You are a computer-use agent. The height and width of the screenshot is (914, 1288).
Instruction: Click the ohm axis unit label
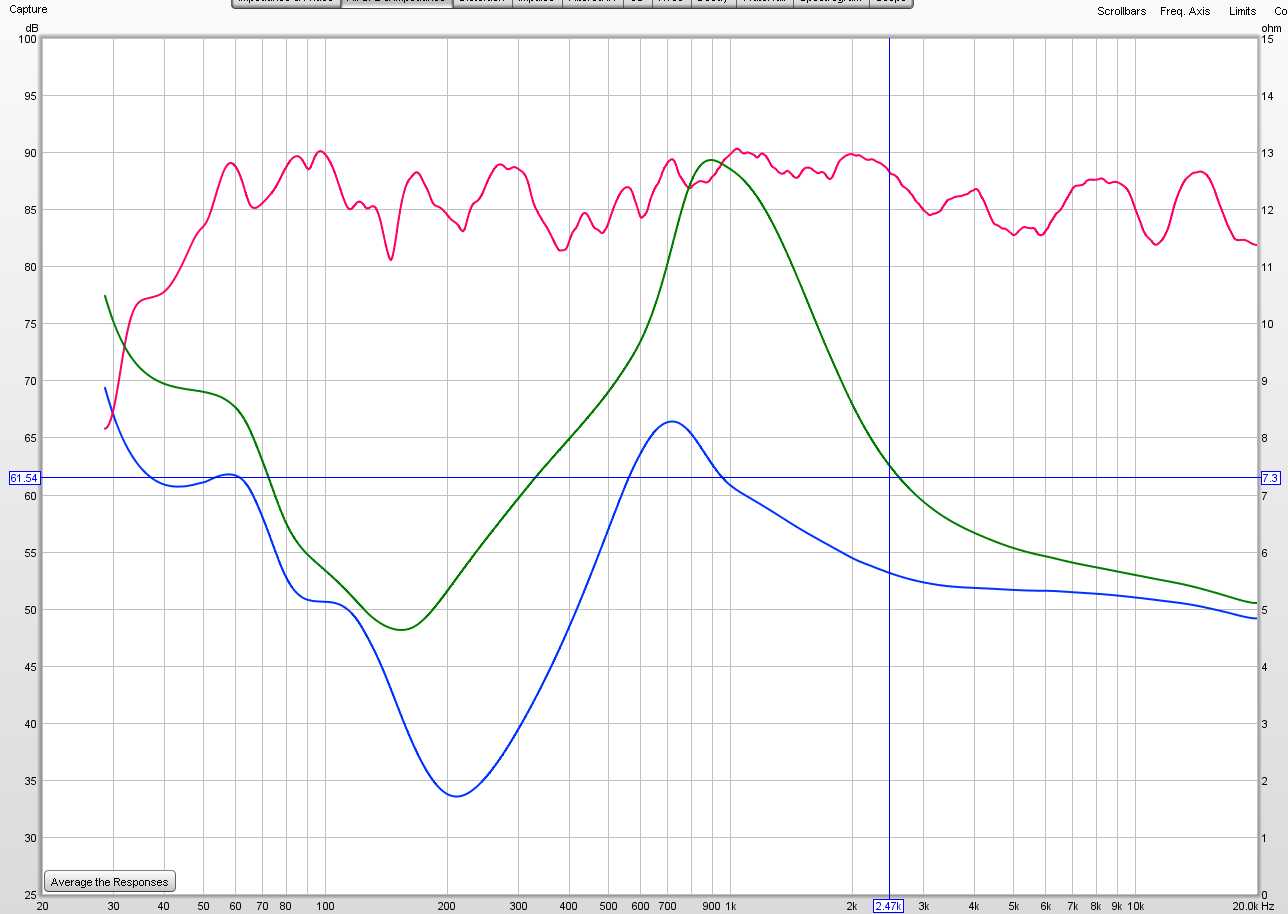[x=1271, y=27]
